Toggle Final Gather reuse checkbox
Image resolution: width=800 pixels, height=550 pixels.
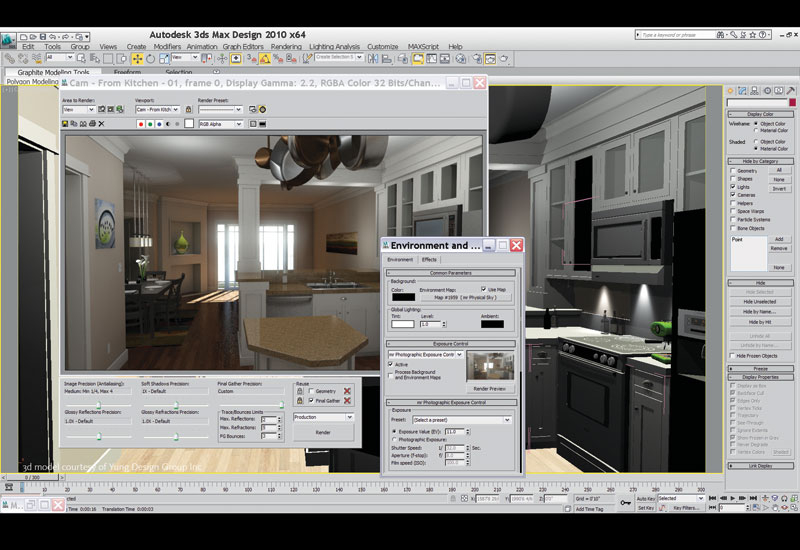pos(311,401)
